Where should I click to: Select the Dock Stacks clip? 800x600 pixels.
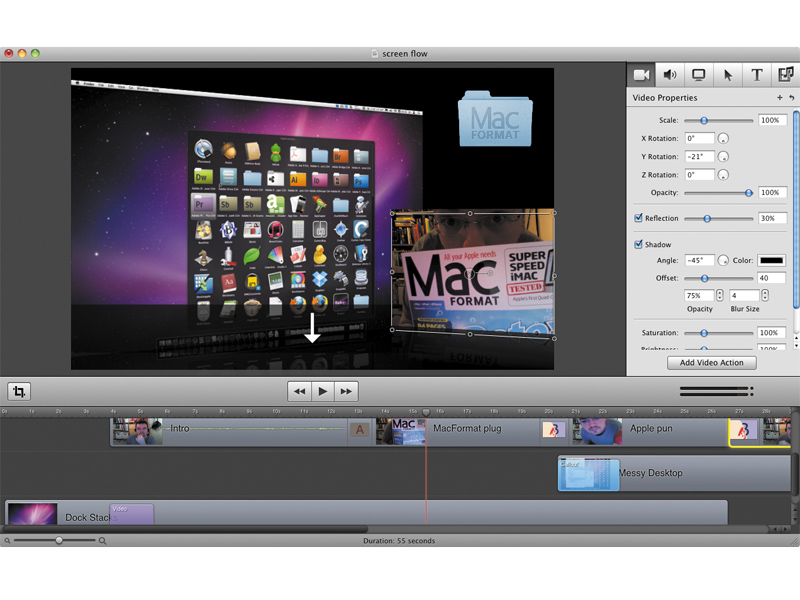point(366,513)
